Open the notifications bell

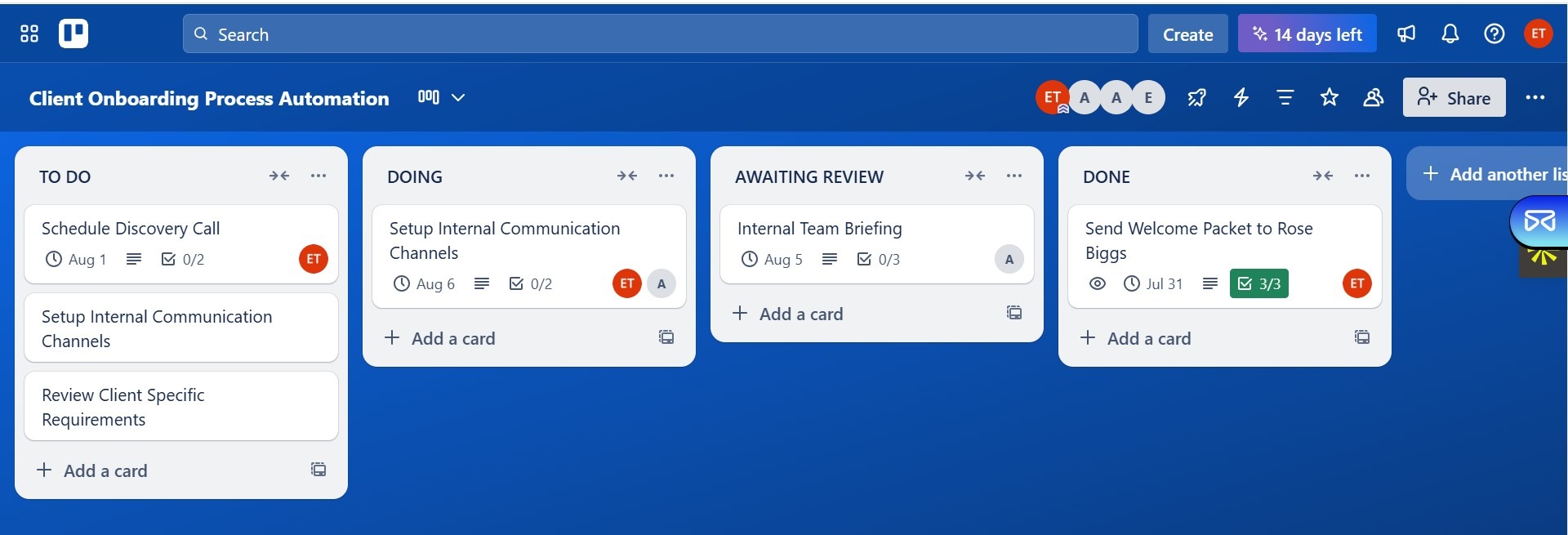(x=1450, y=33)
